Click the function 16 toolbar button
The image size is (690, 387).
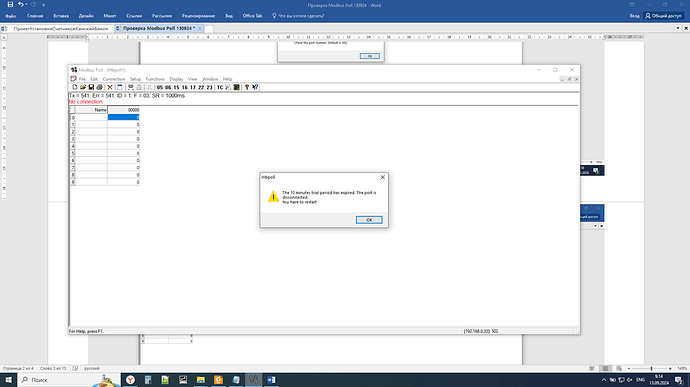[184, 88]
